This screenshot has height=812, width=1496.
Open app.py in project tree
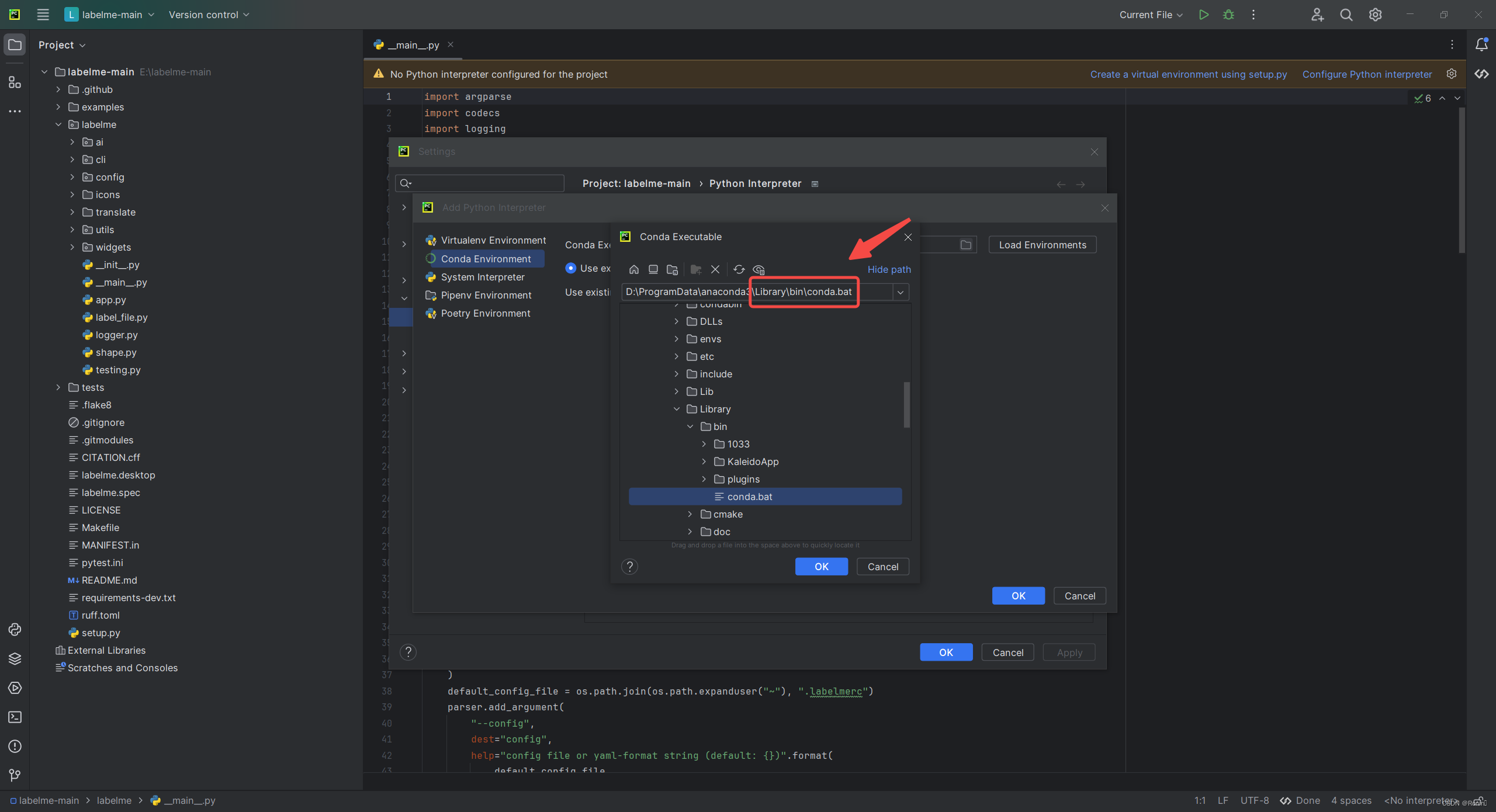[110, 300]
